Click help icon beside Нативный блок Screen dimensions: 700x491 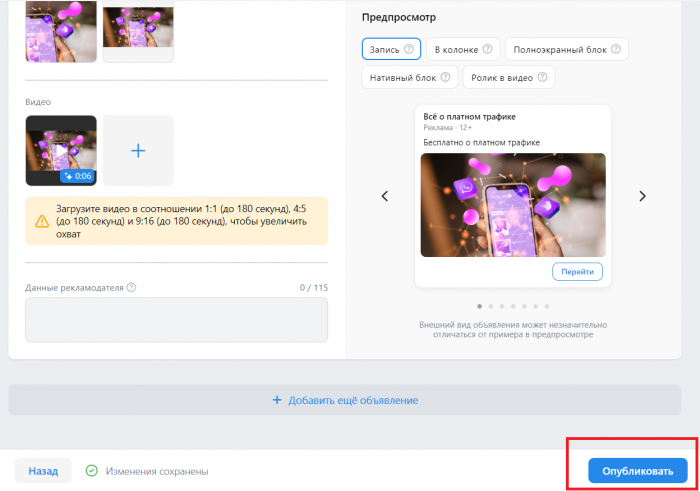pyautogui.click(x=446, y=77)
